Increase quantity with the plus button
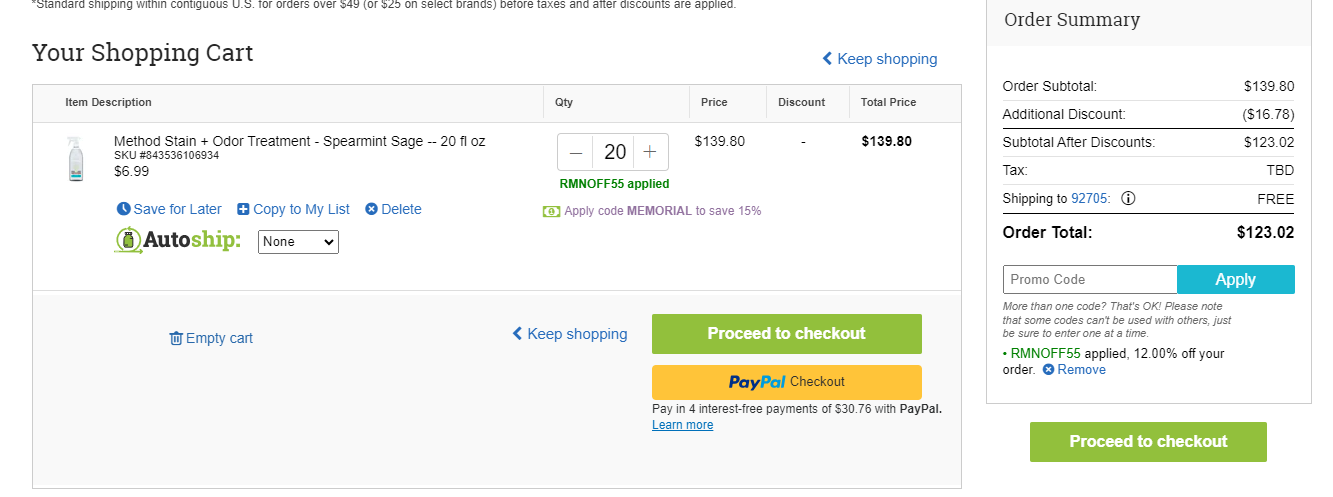 (x=650, y=152)
